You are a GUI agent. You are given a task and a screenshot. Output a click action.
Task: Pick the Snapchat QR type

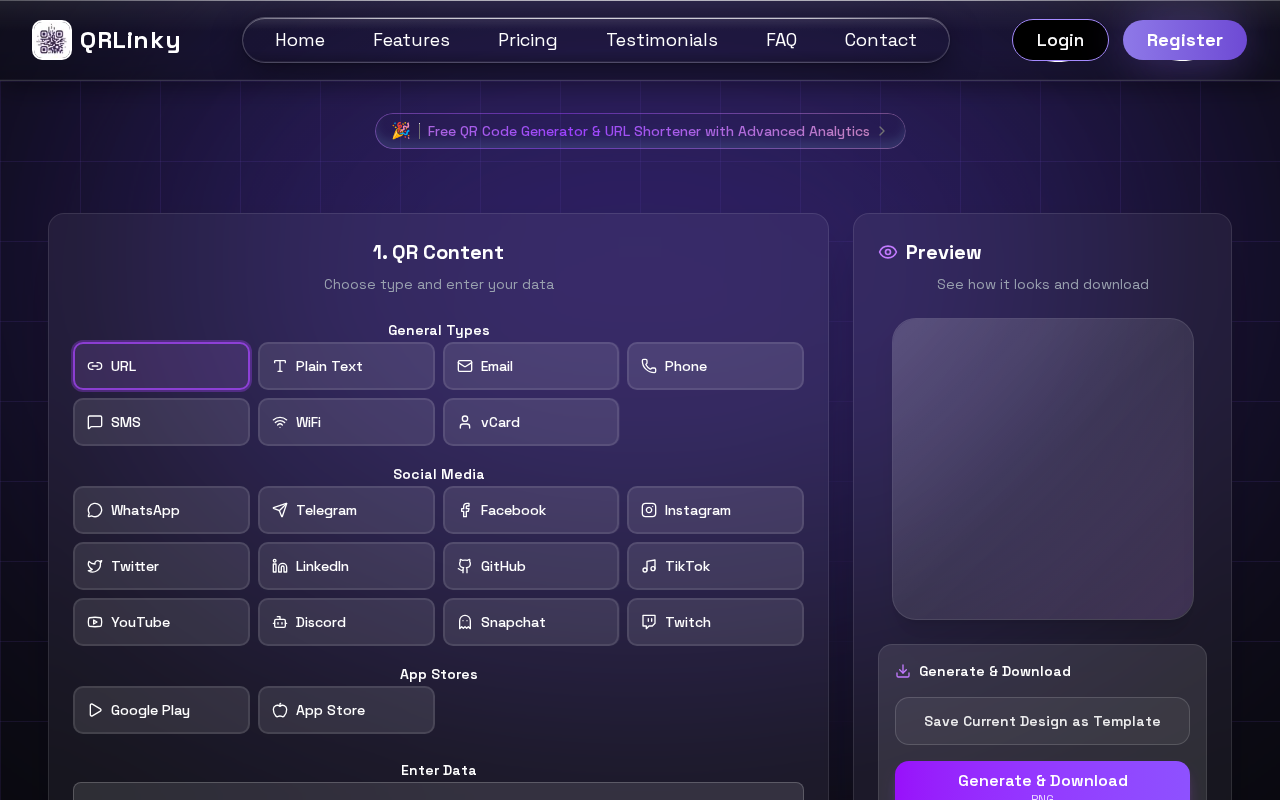[x=531, y=622]
